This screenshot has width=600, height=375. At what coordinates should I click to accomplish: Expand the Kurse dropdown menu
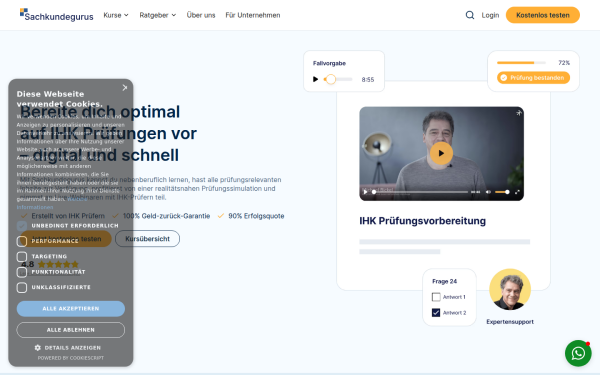pos(116,15)
